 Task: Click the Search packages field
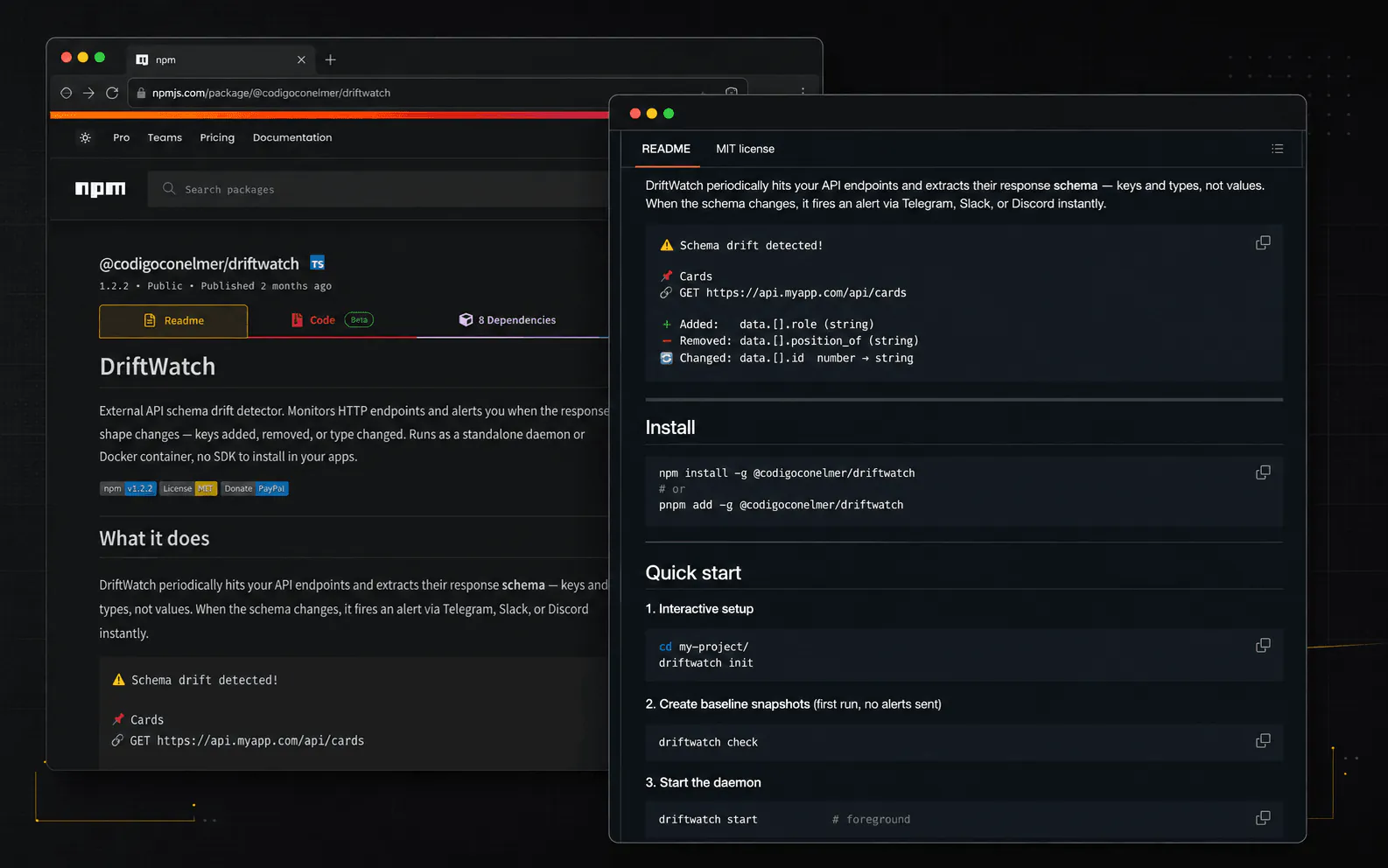[377, 189]
